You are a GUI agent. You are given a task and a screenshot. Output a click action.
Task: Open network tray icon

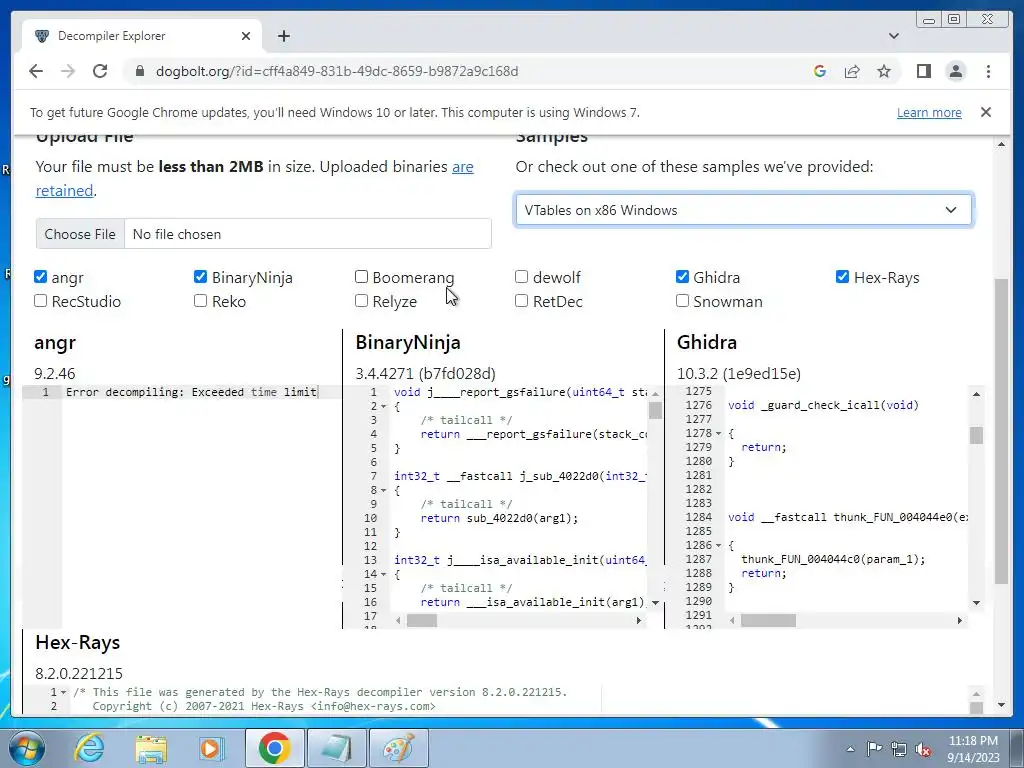point(899,749)
